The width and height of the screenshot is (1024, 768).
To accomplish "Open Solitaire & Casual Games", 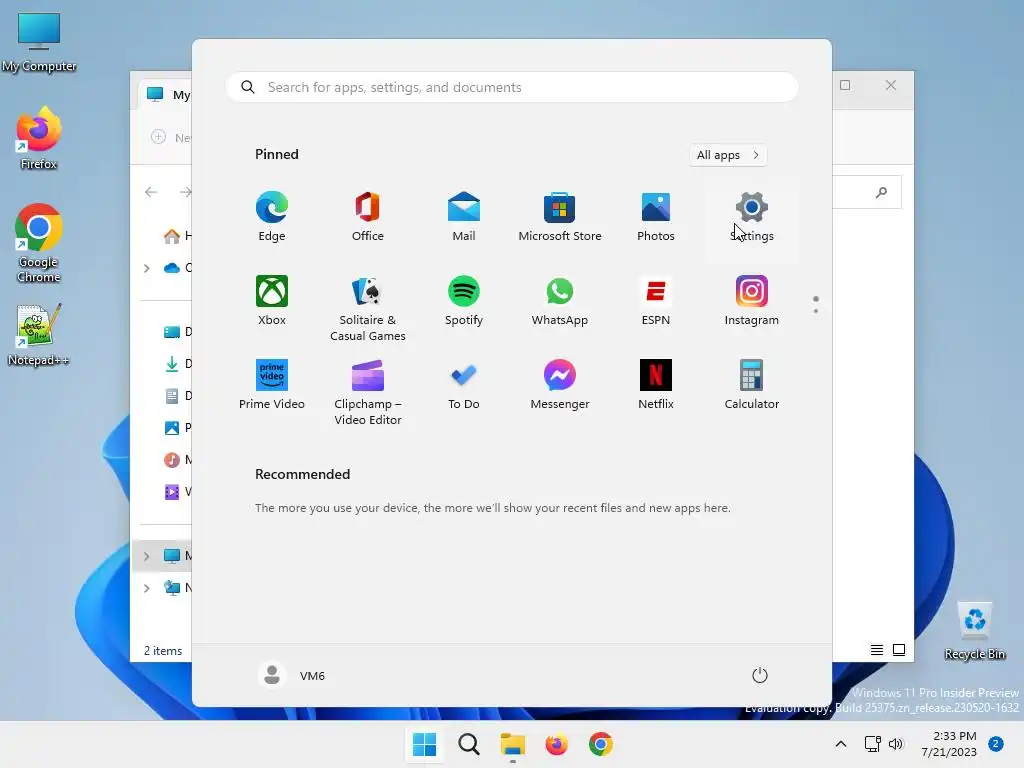I will pos(368,308).
